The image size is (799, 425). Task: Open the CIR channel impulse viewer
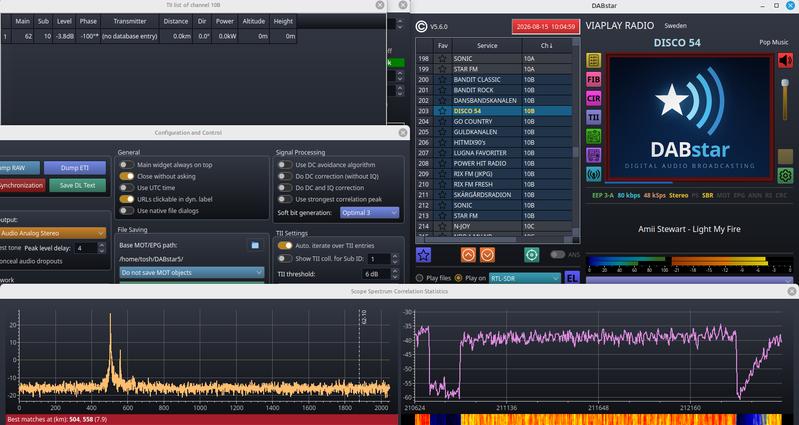click(593, 98)
